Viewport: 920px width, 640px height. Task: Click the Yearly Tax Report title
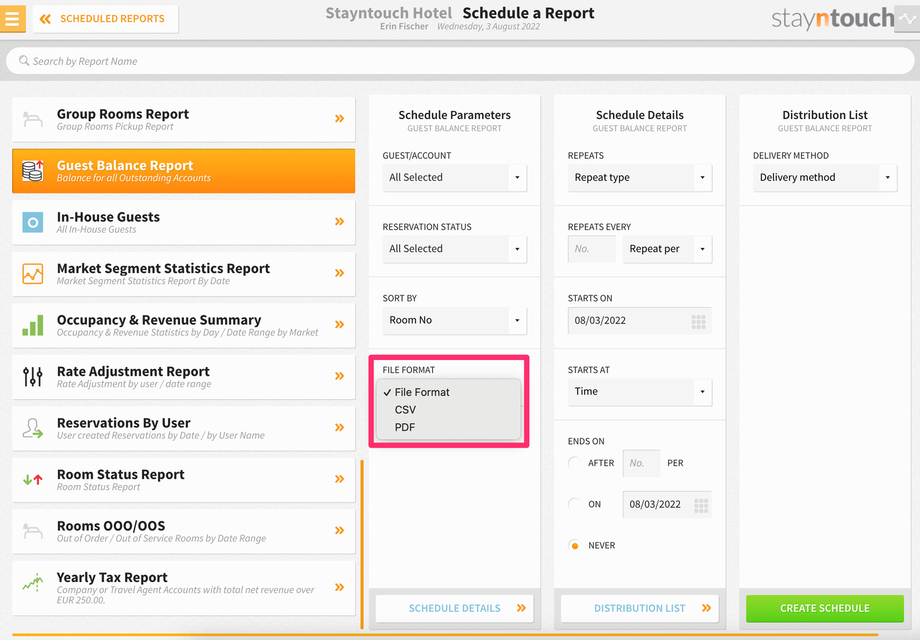[112, 578]
